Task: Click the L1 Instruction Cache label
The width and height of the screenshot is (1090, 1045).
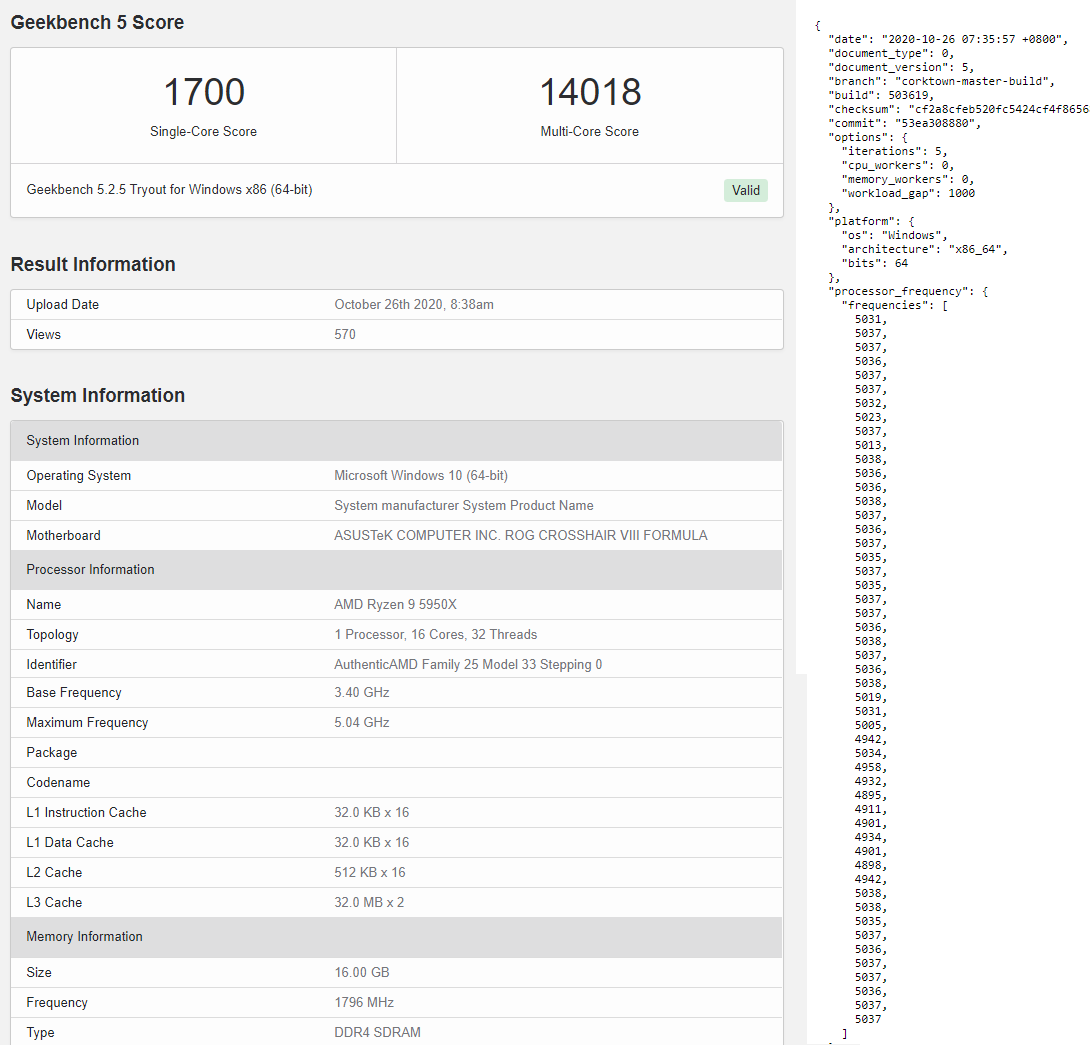Action: (x=86, y=812)
